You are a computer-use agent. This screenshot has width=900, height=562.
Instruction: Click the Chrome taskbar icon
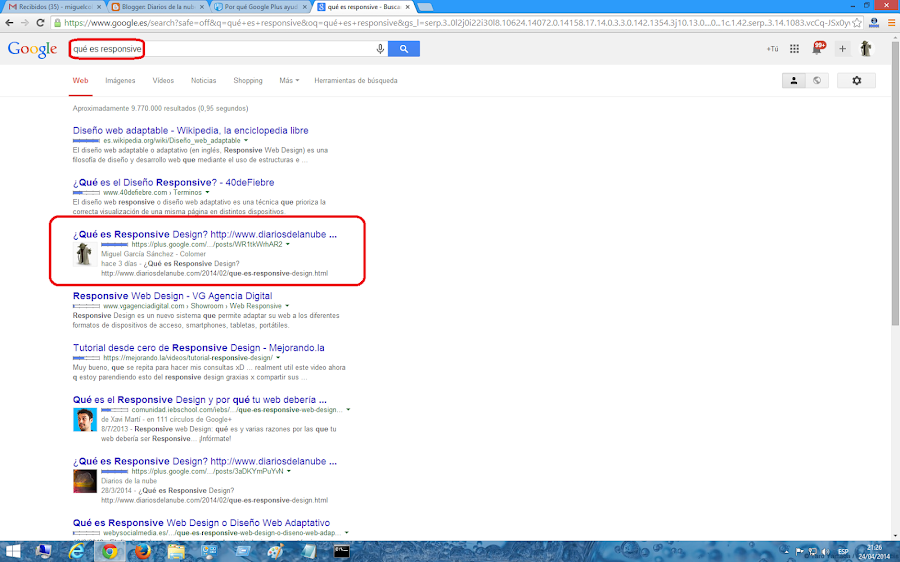click(109, 552)
